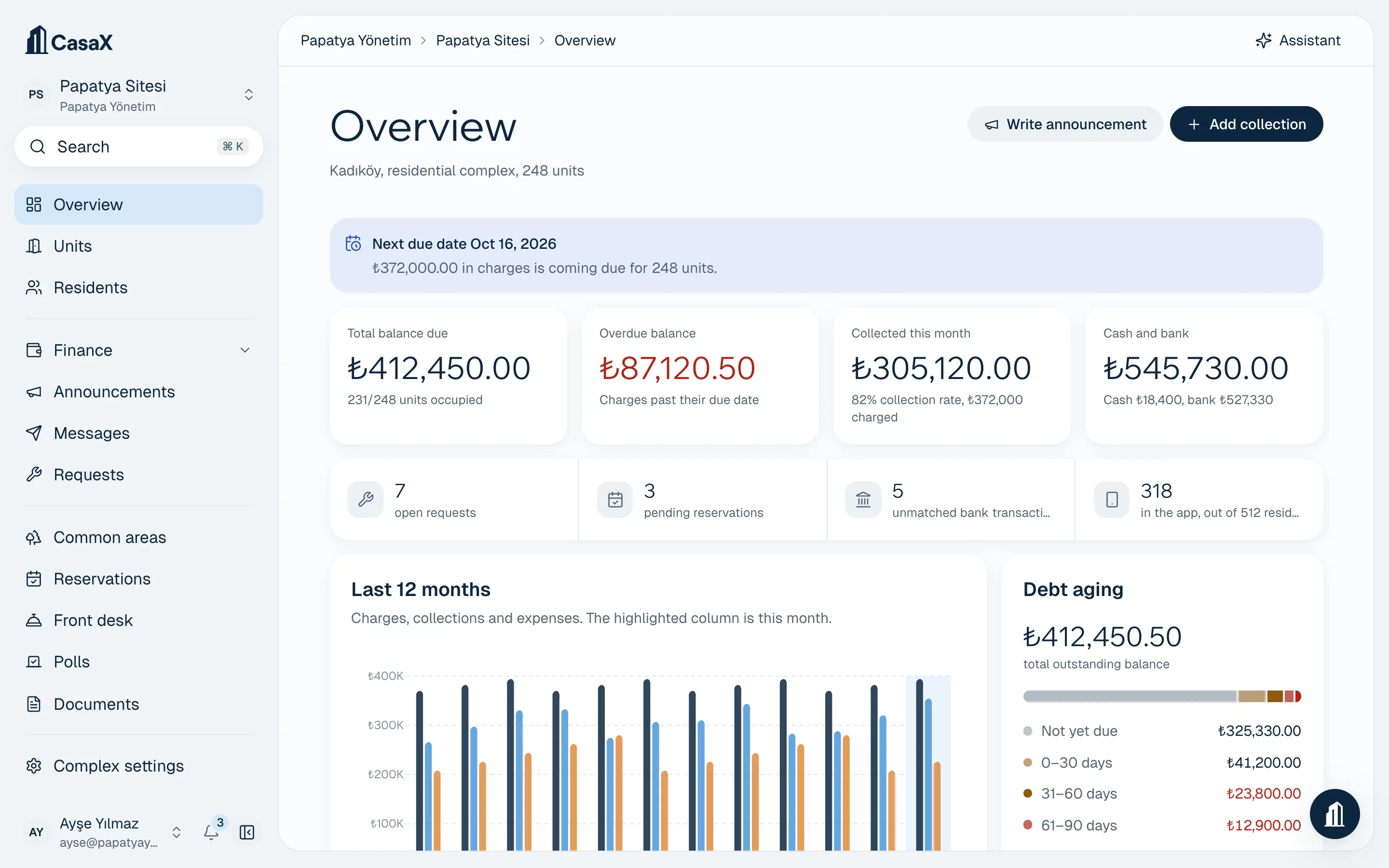Open Announcements in sidebar
Viewport: 1389px width, 868px height.
pyautogui.click(x=139, y=392)
